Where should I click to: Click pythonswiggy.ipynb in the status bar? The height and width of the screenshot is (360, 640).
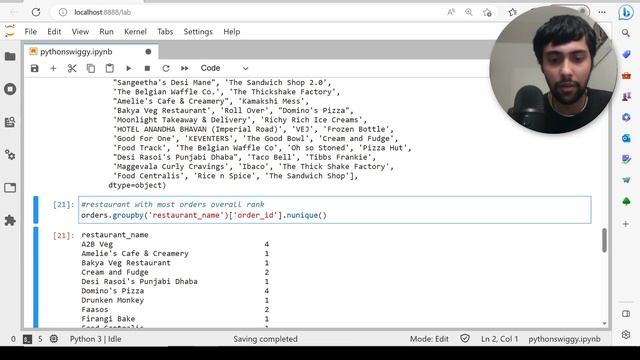(564, 339)
